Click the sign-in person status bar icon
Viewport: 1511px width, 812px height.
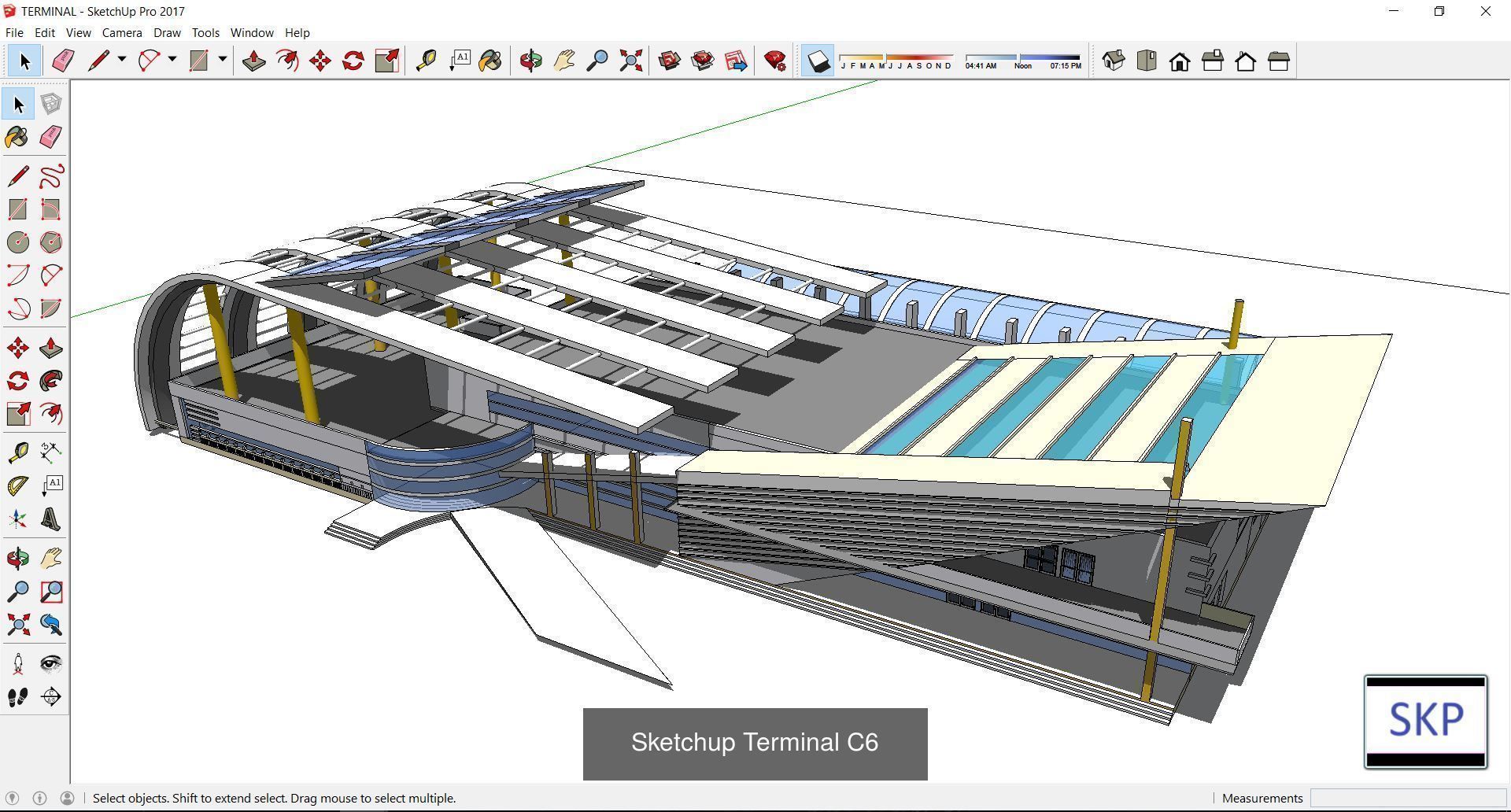coord(68,798)
